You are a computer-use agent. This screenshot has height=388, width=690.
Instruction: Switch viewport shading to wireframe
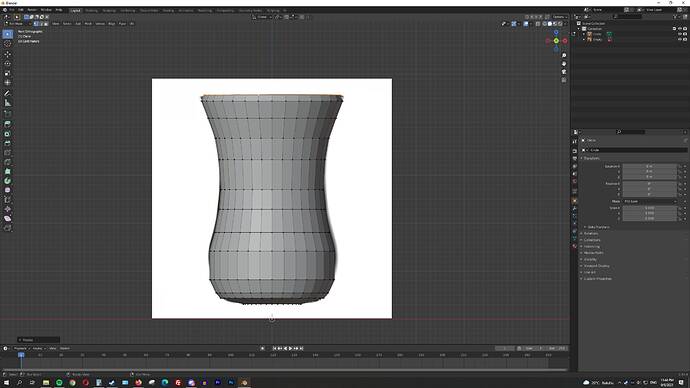[545, 24]
